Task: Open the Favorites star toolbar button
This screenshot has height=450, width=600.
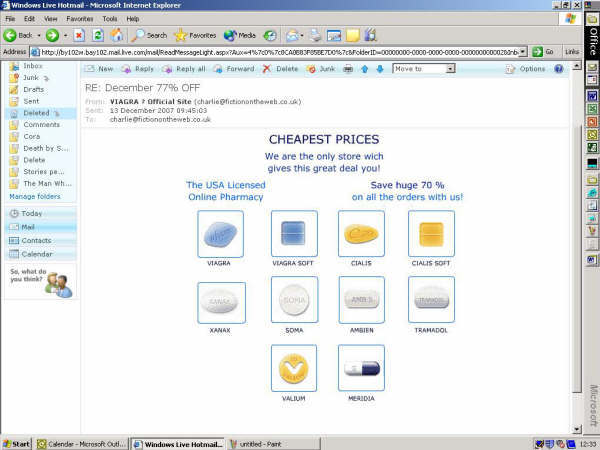Action: tap(196, 36)
